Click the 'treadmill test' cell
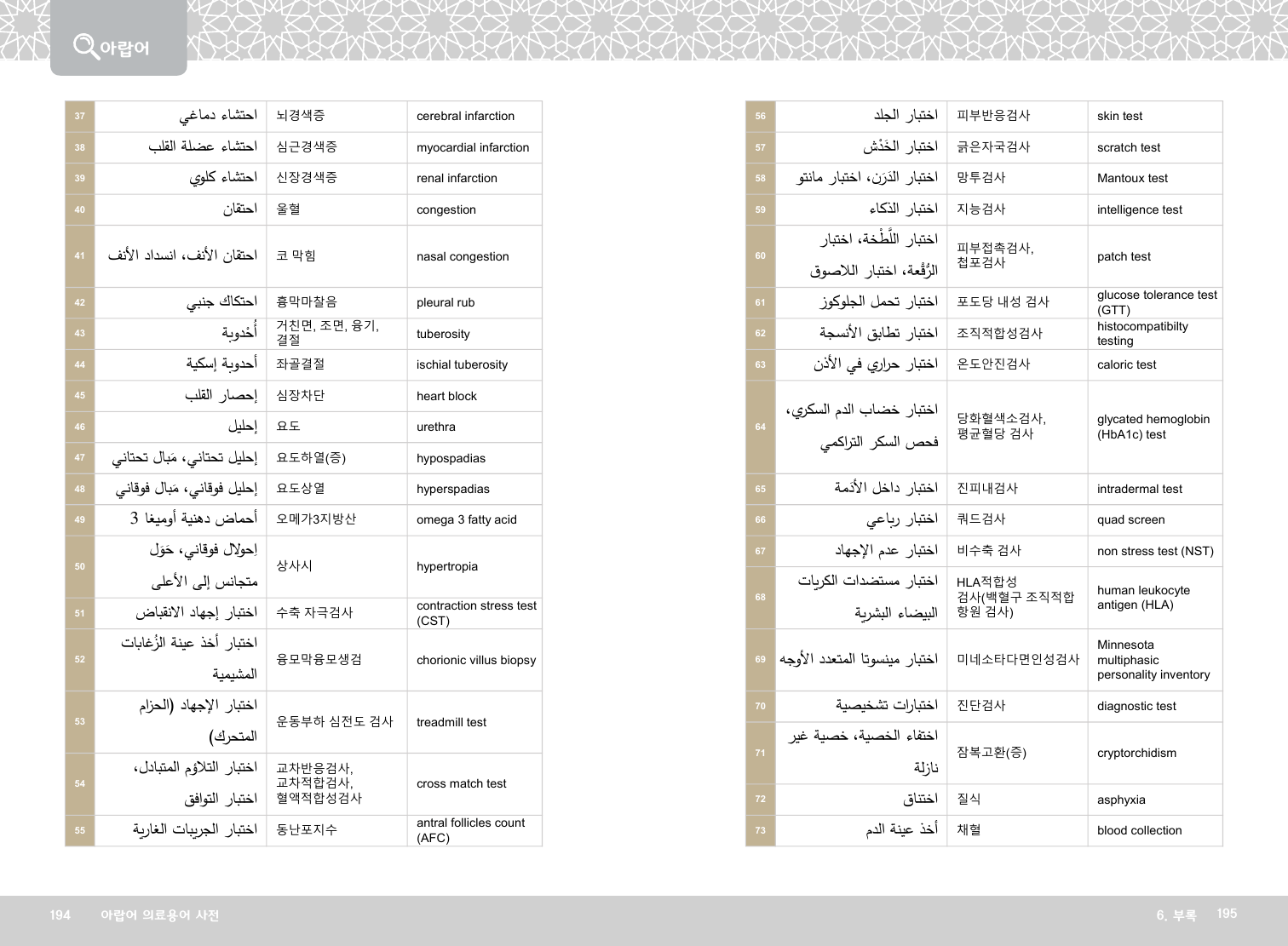This screenshot has height=946, width=1288. tap(451, 722)
